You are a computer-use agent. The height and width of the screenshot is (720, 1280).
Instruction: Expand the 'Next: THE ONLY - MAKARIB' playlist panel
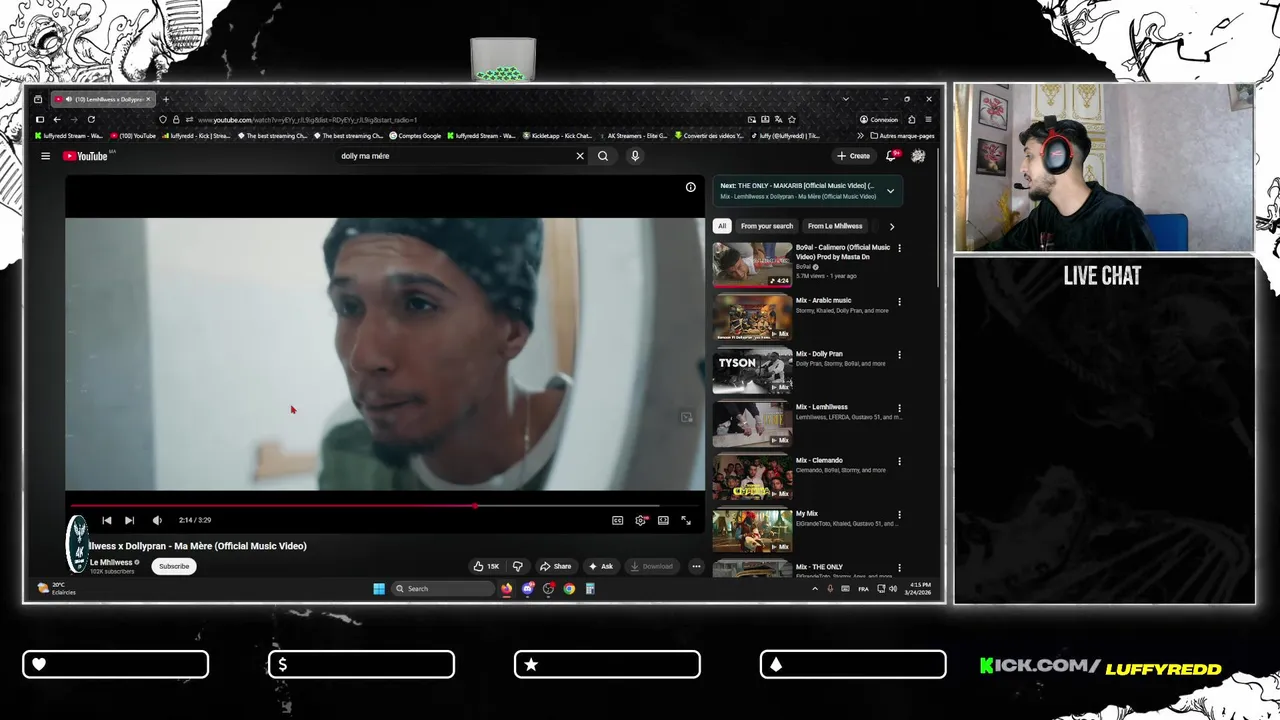pos(890,191)
